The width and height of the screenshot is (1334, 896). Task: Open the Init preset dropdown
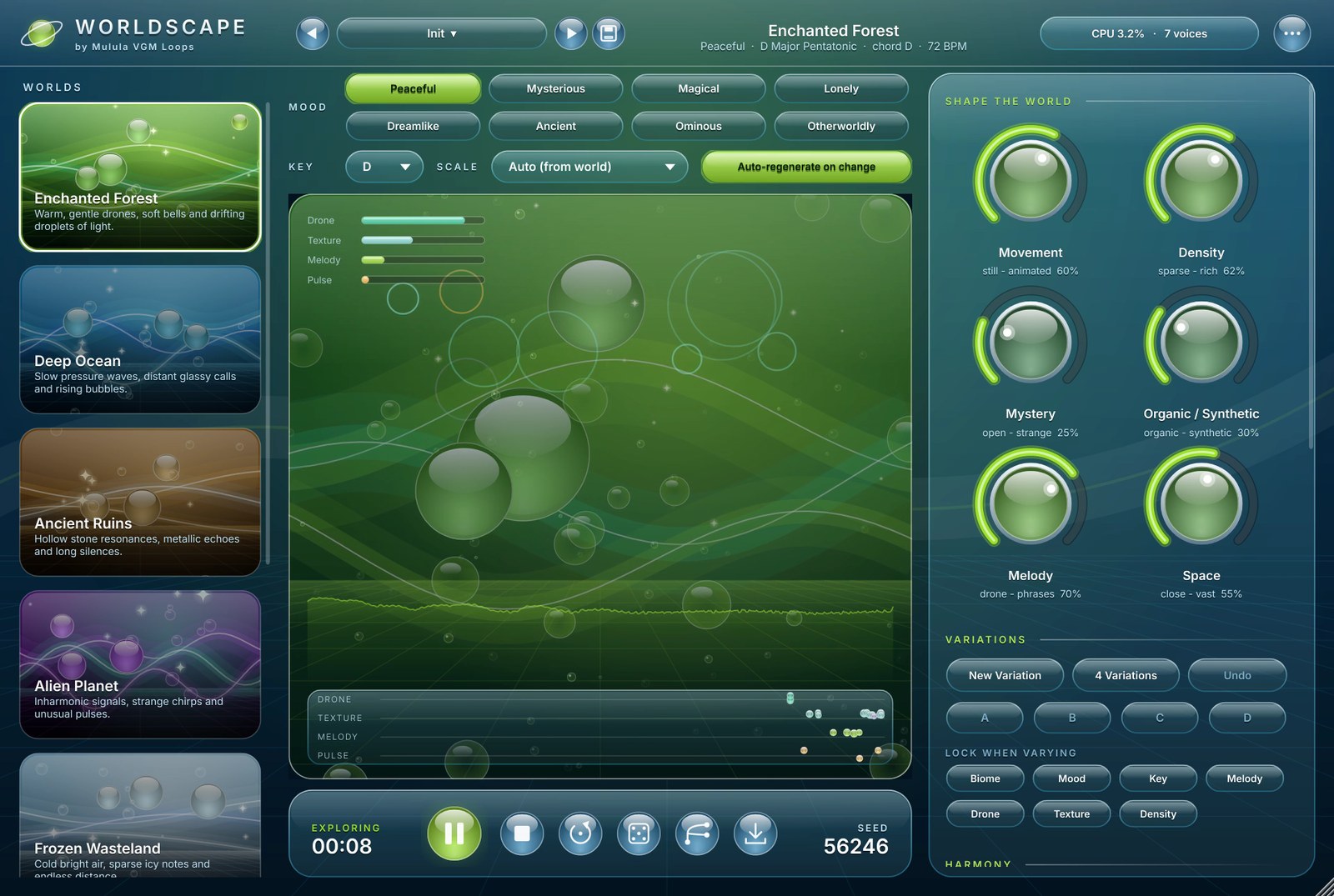pyautogui.click(x=442, y=33)
